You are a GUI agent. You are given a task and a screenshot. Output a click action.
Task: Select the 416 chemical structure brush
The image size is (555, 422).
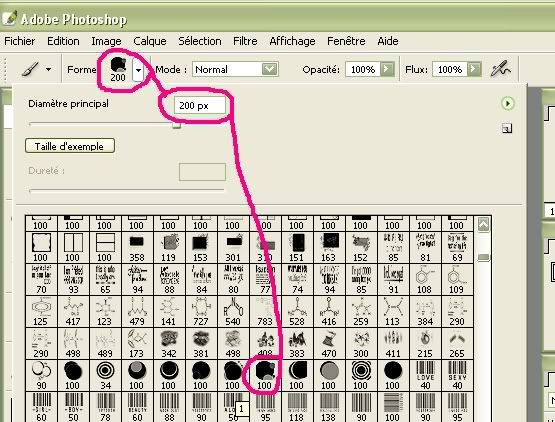(329, 311)
